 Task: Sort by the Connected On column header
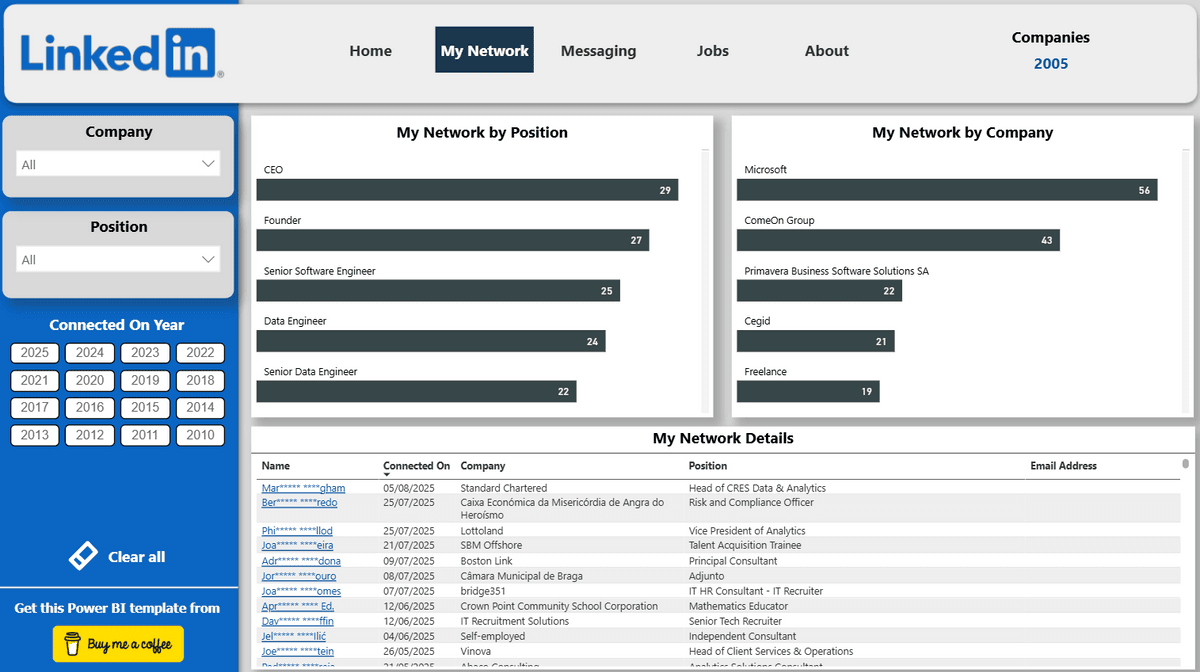click(416, 466)
